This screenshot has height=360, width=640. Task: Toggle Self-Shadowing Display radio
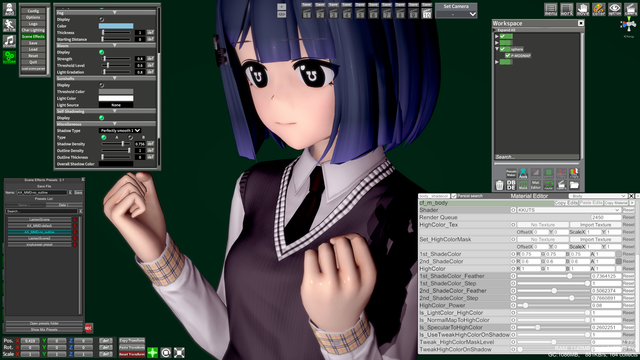(102, 118)
